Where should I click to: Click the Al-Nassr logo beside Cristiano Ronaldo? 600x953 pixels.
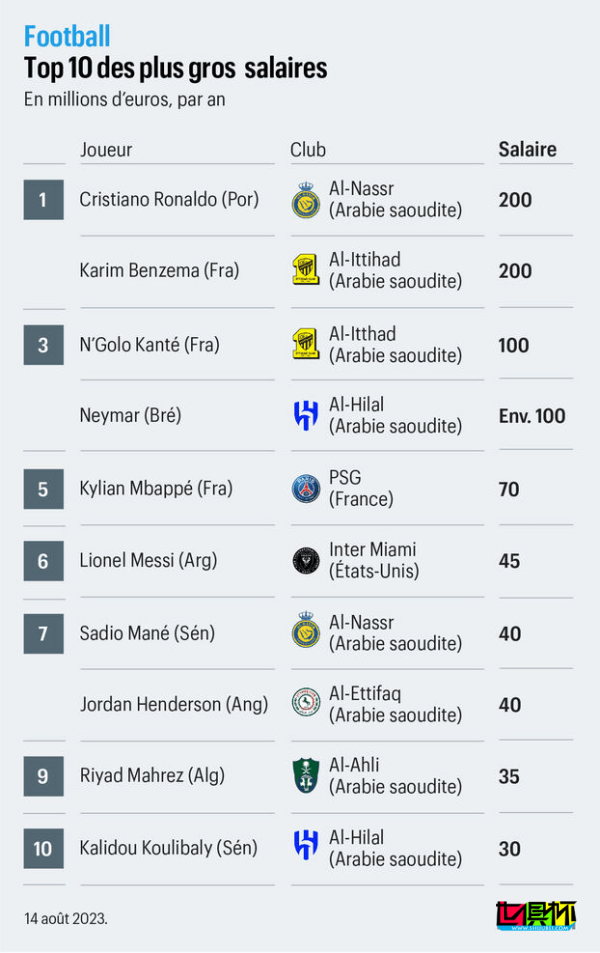coord(305,200)
